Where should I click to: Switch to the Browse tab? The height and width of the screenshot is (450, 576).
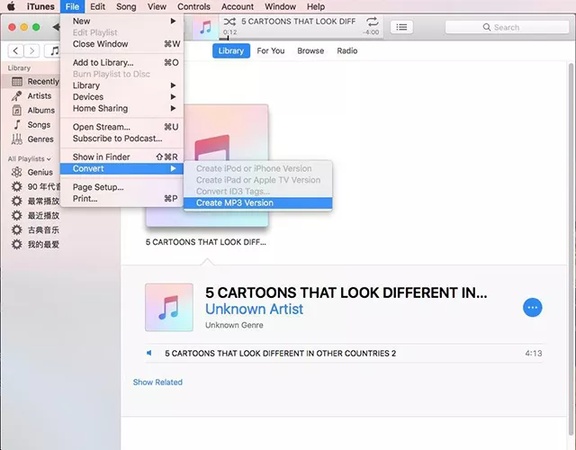(x=310, y=51)
